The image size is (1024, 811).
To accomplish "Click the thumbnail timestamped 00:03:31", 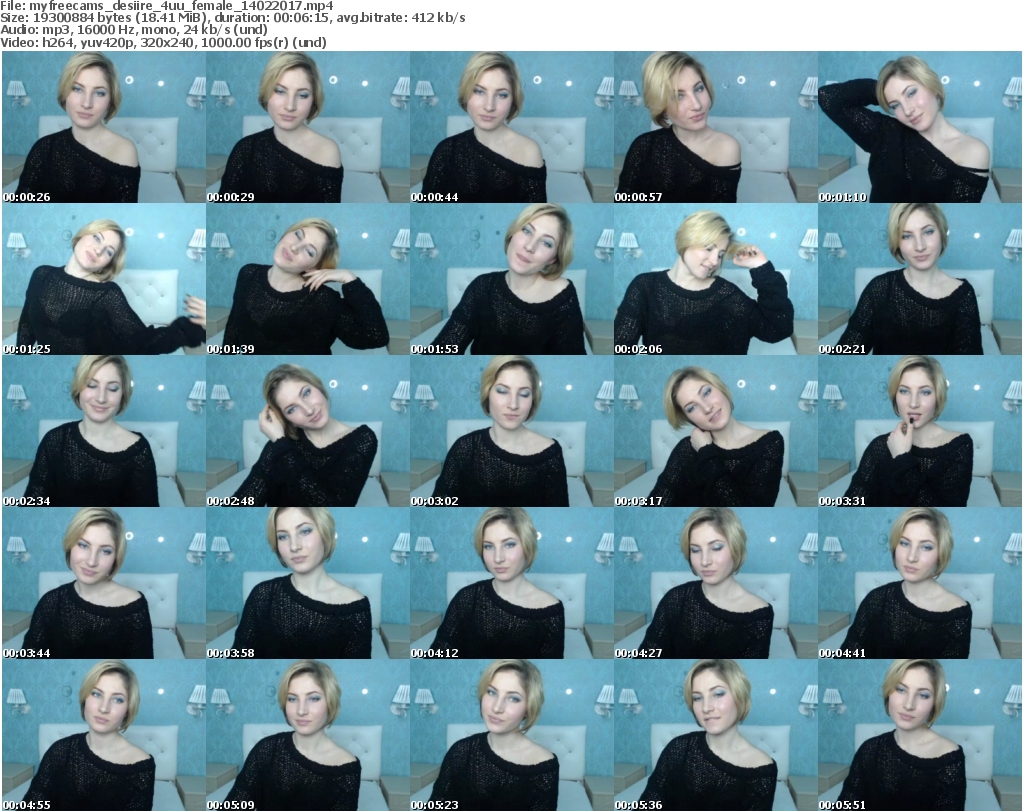I will click(920, 431).
